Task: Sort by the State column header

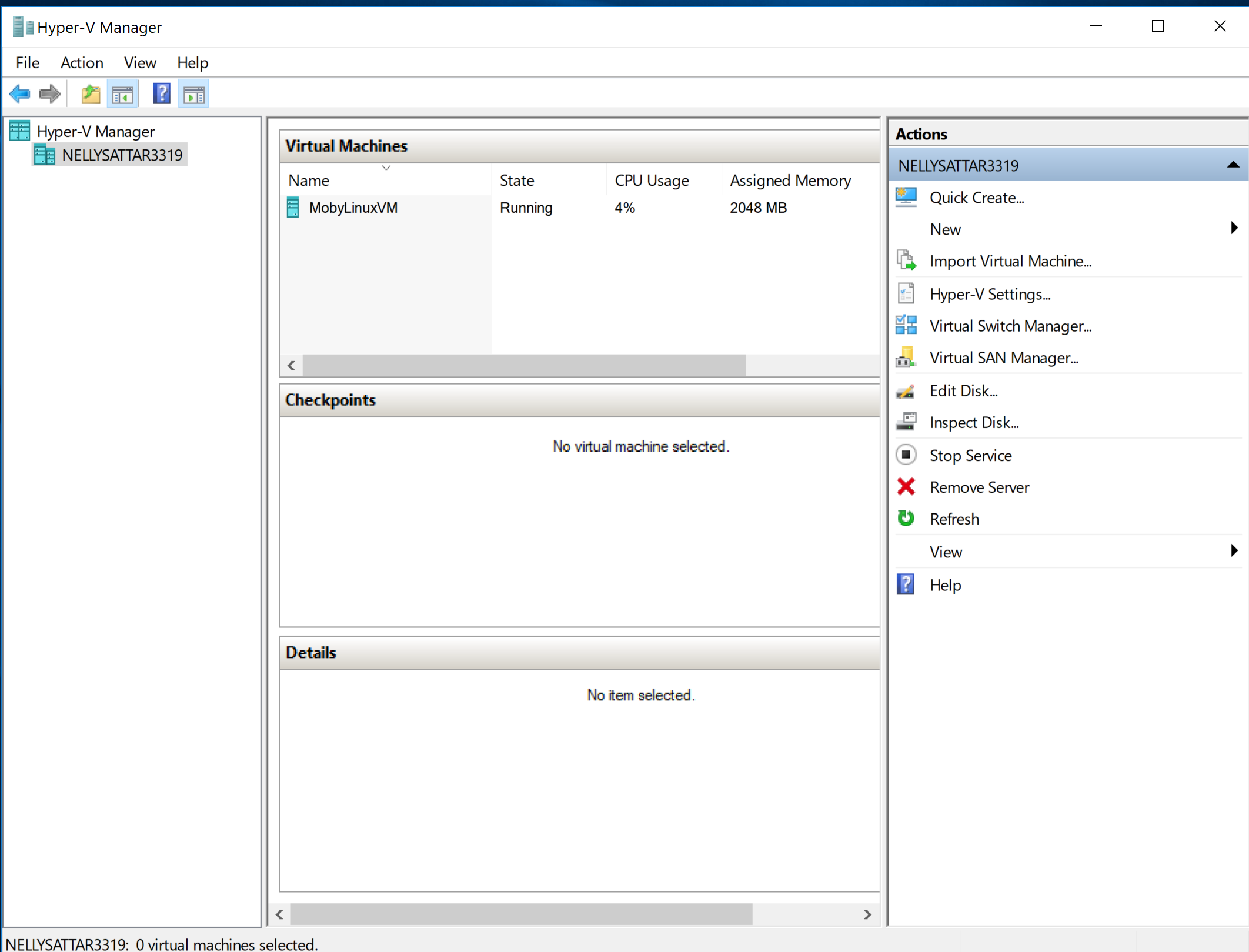Action: click(549, 180)
